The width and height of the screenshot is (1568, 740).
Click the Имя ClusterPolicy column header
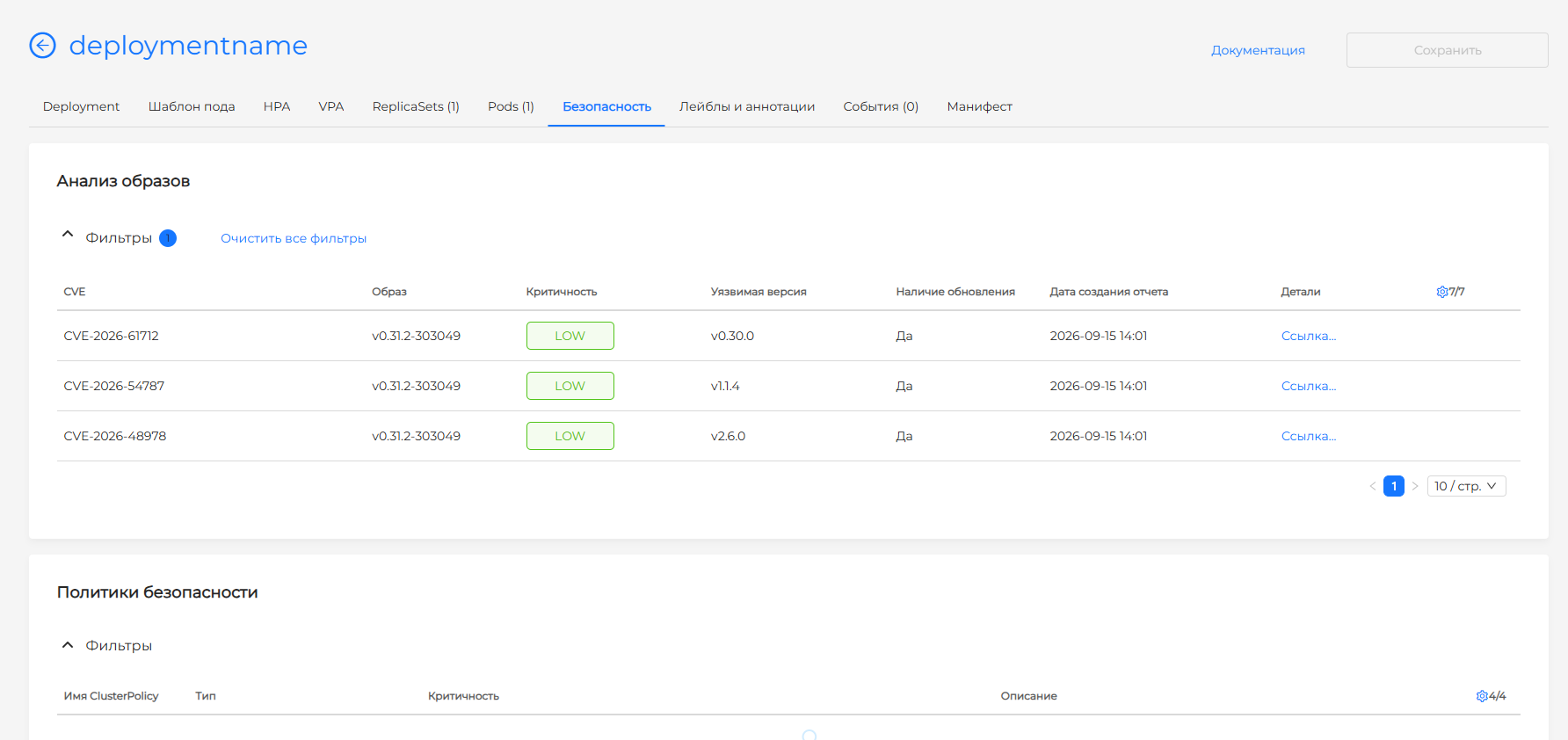click(x=111, y=696)
